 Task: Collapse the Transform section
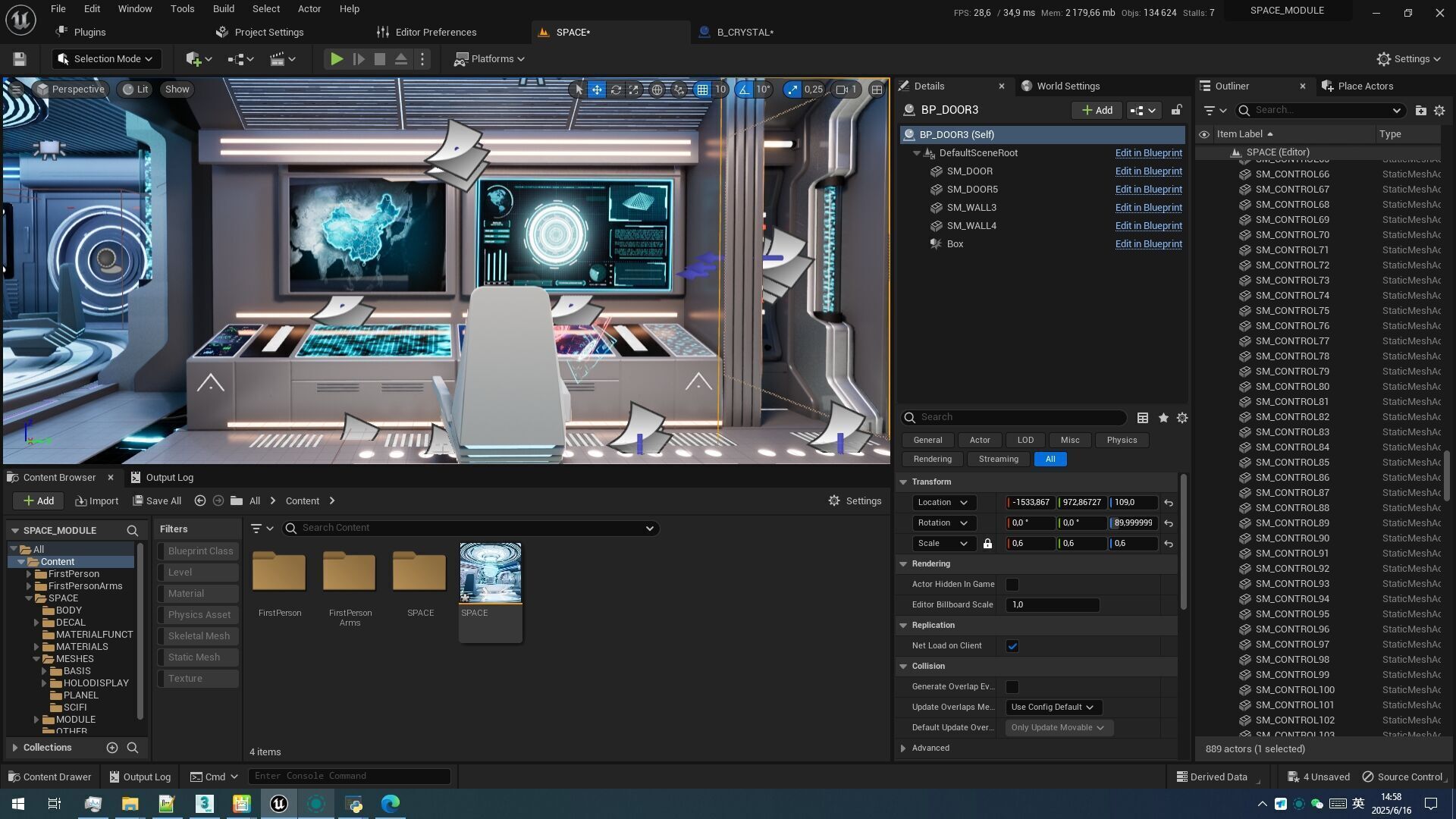pyautogui.click(x=903, y=482)
